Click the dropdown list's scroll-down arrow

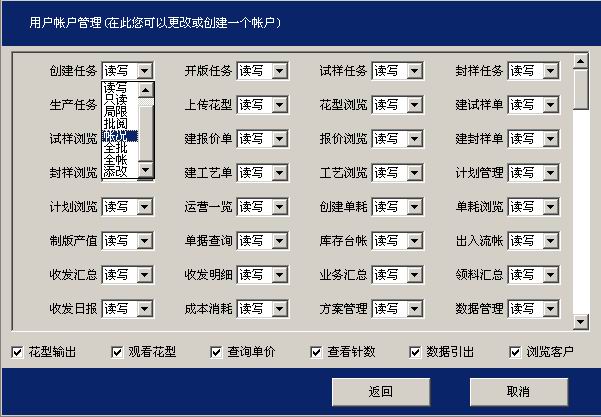click(x=146, y=171)
